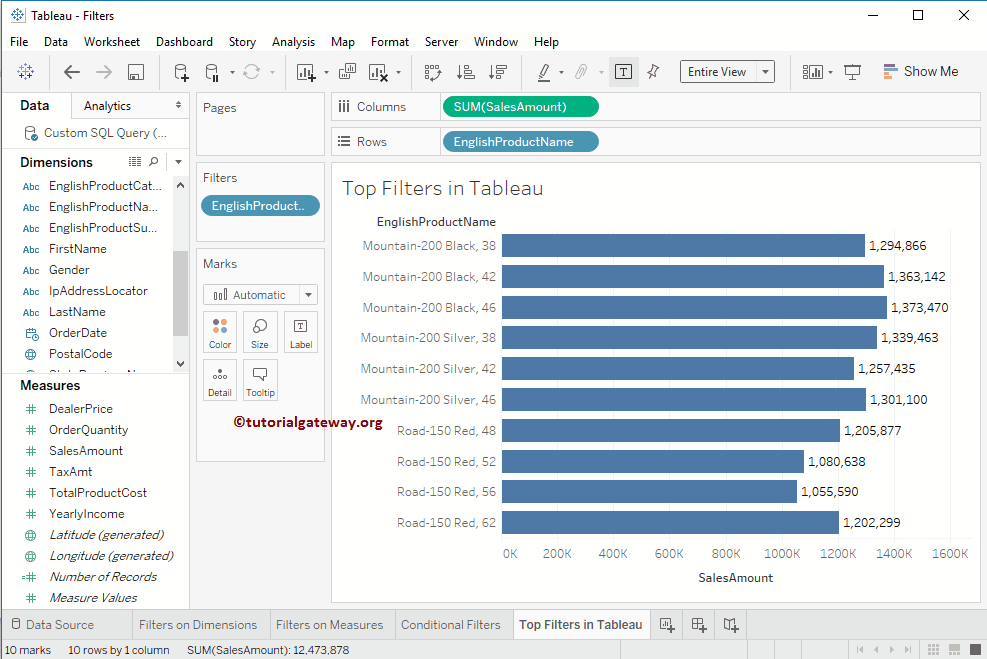Open the Tooltip editor on Marks card
This screenshot has width=987, height=659.
pyautogui.click(x=259, y=380)
